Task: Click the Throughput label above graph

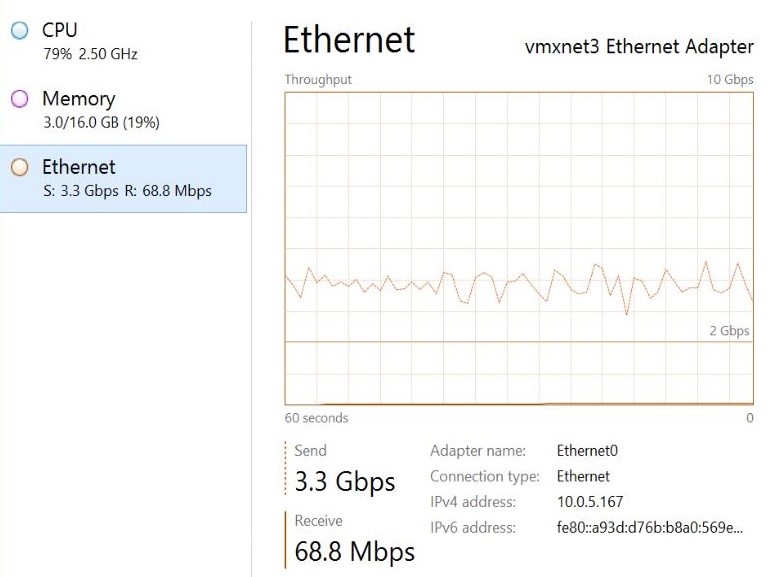Action: pos(318,80)
